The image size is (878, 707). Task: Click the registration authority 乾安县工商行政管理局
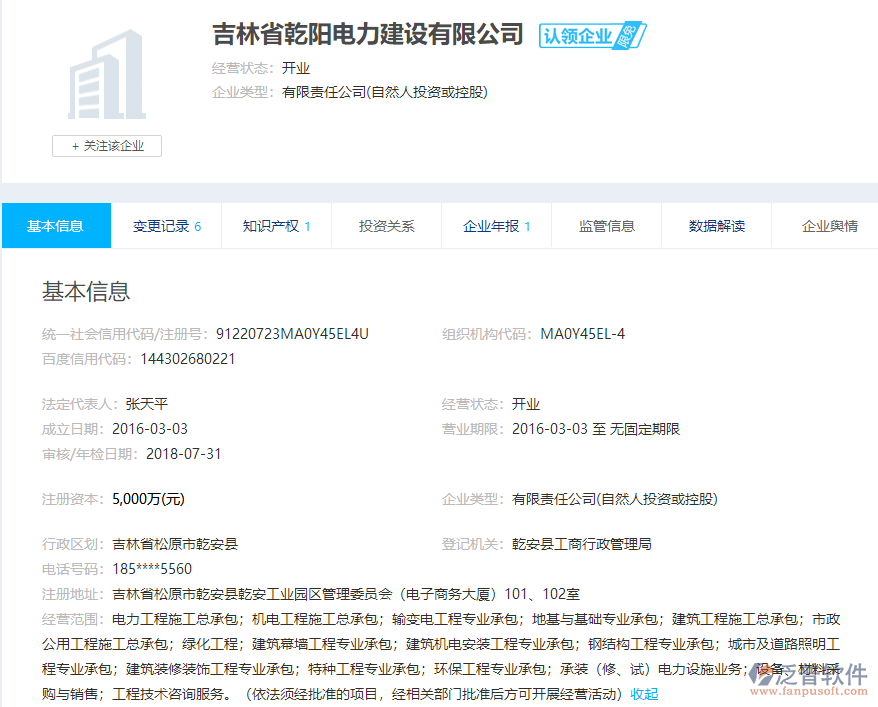pos(581,544)
